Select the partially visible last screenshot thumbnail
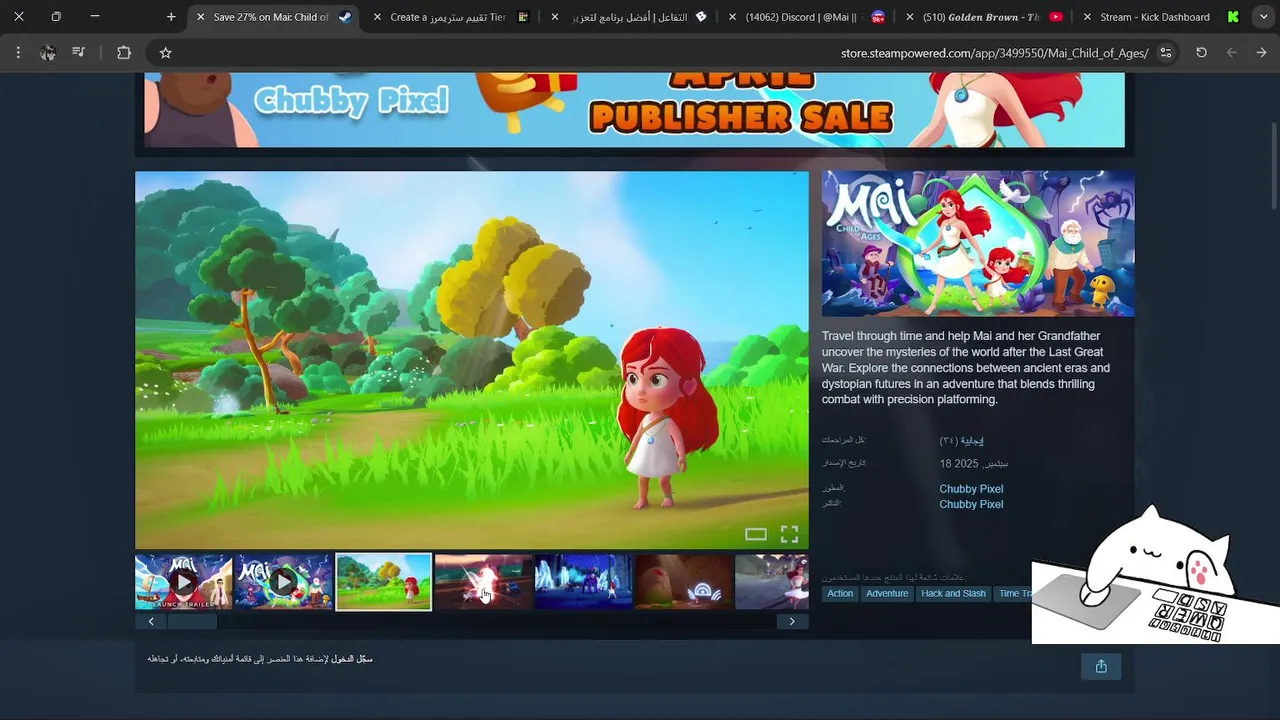The height and width of the screenshot is (720, 1280). 772,581
